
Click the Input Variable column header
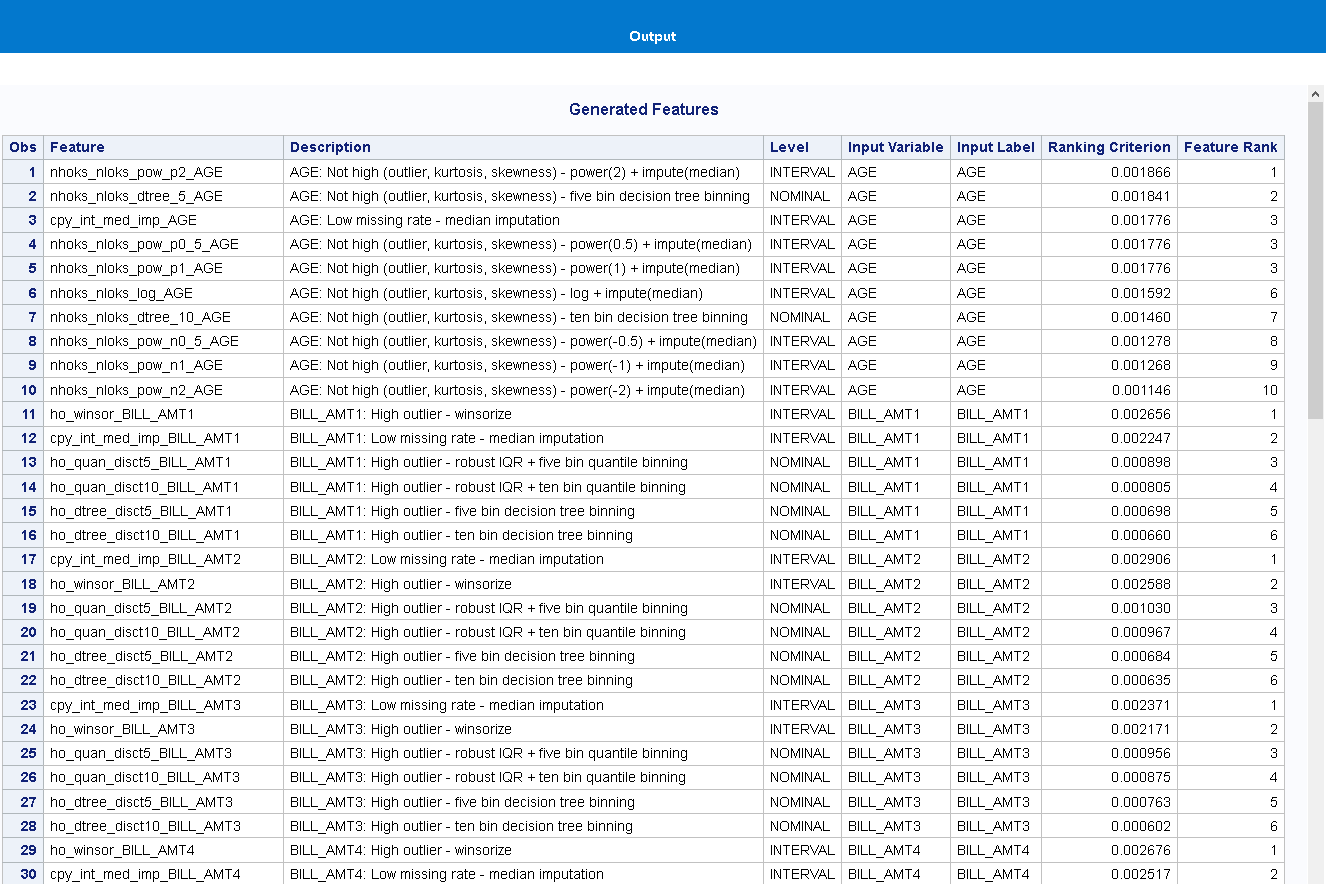pos(895,147)
